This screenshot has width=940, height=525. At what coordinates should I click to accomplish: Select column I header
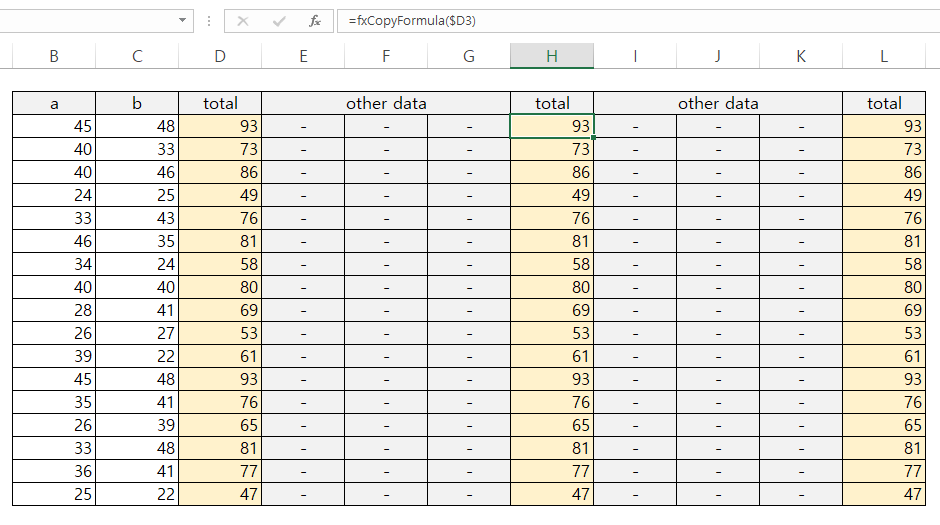coord(635,56)
